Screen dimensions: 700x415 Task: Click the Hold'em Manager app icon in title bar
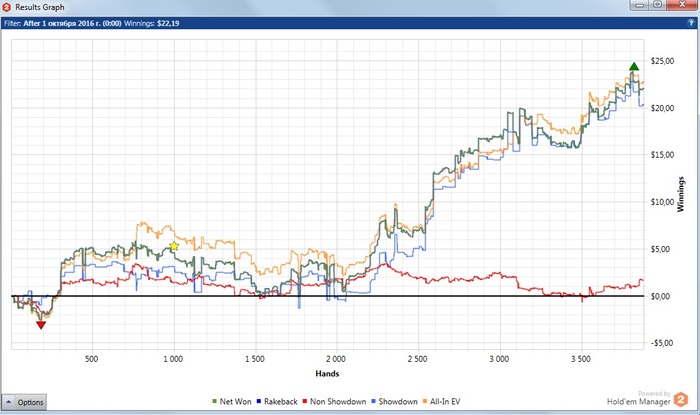(7, 7)
